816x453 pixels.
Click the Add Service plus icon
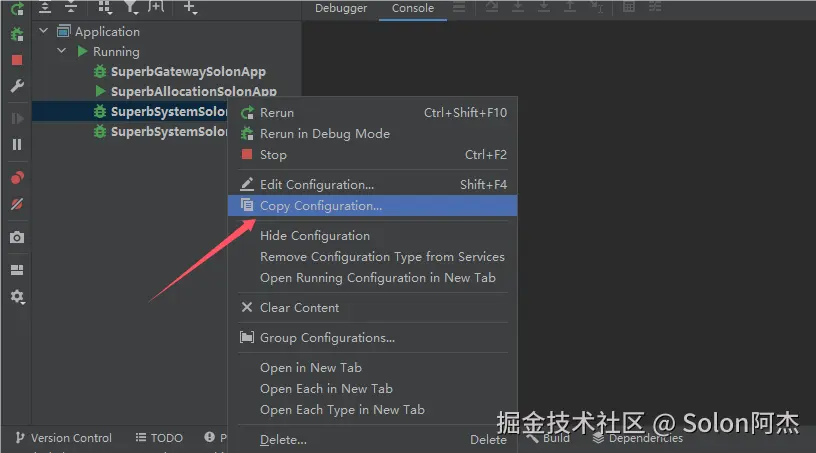pos(190,7)
